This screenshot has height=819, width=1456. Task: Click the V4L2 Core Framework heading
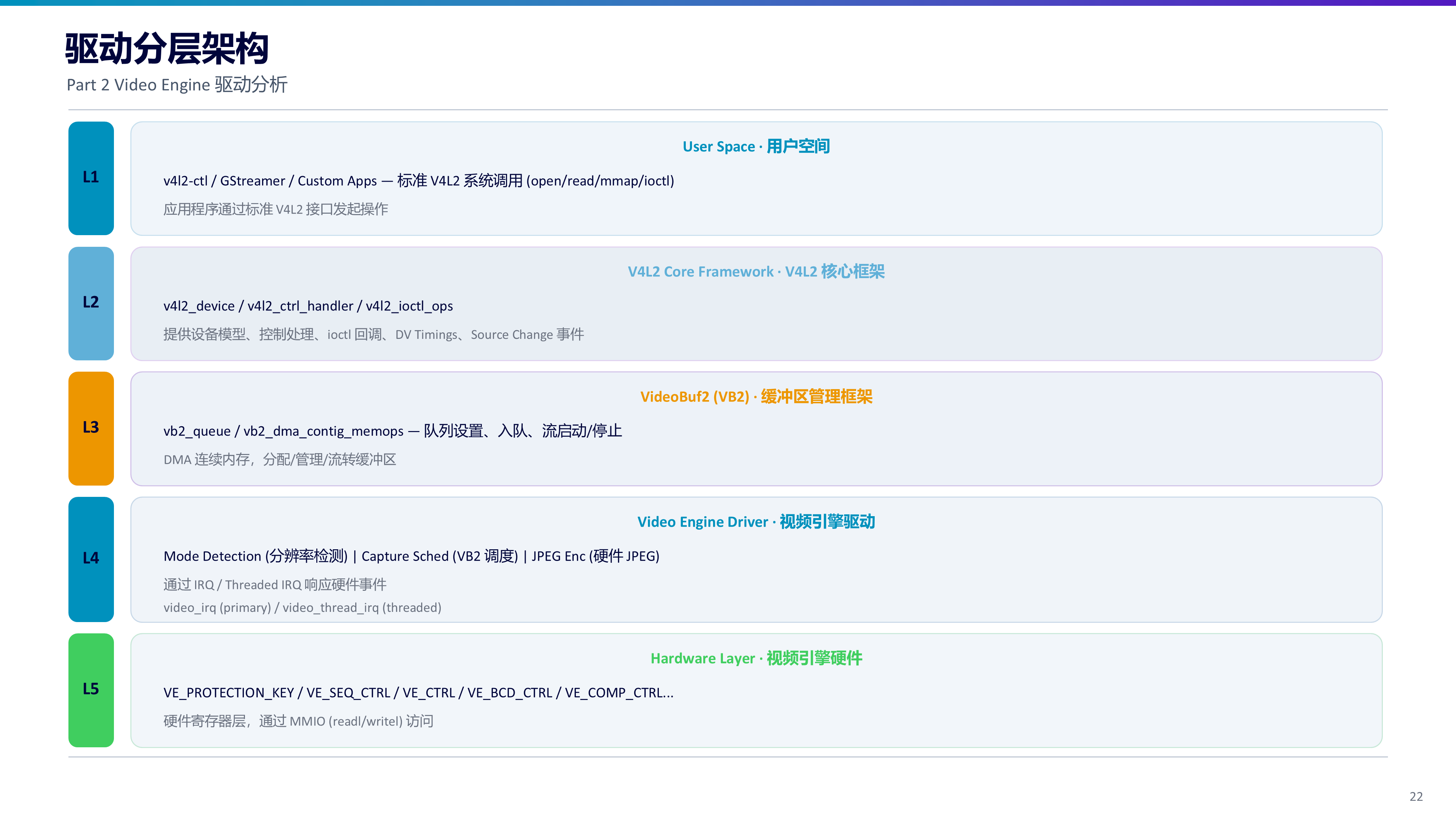[756, 271]
